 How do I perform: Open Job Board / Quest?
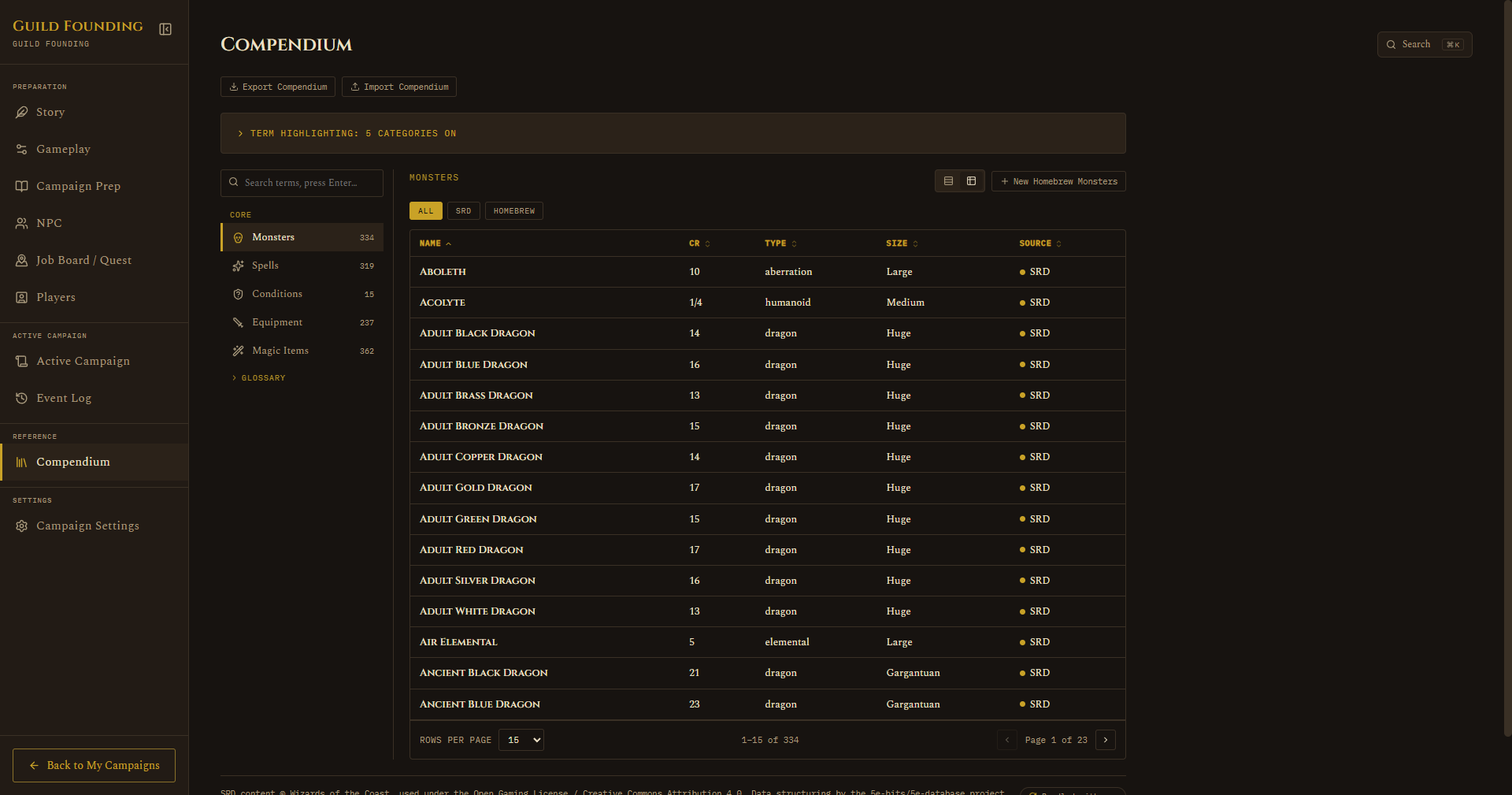[x=94, y=260]
